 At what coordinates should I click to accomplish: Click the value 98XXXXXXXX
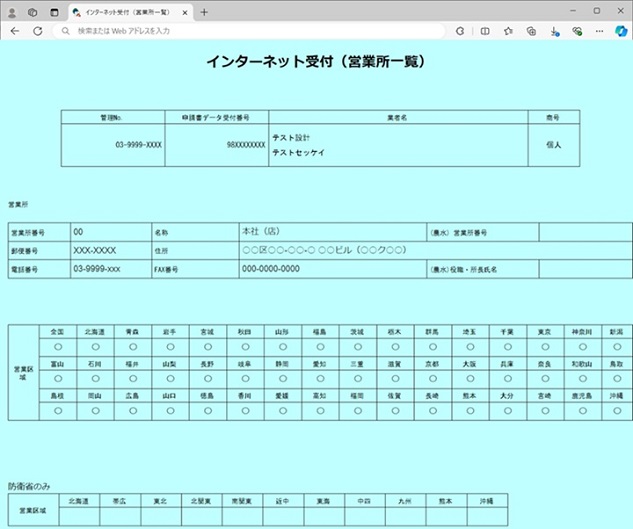coord(246,145)
